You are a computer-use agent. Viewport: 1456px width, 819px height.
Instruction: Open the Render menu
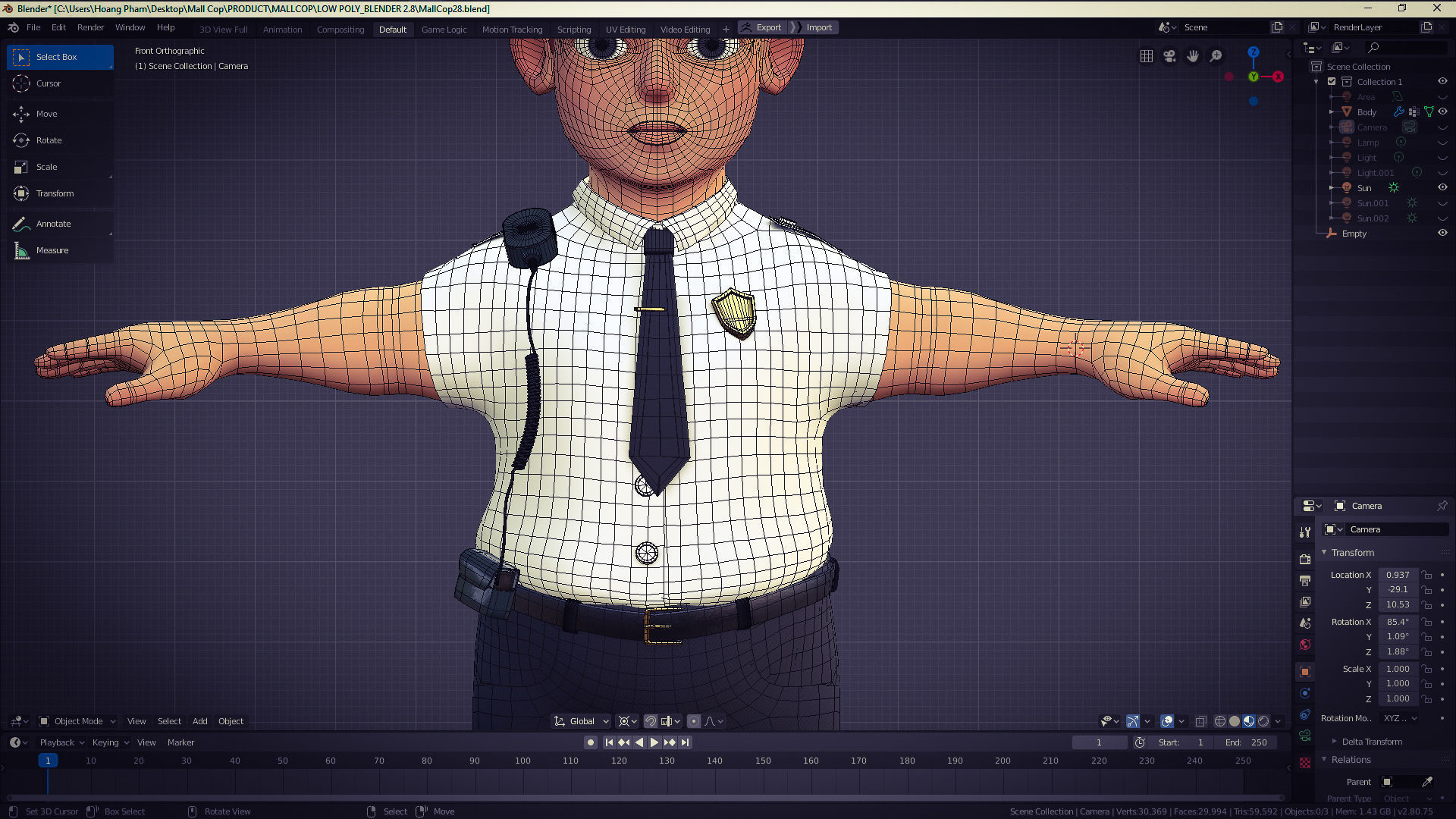click(90, 27)
